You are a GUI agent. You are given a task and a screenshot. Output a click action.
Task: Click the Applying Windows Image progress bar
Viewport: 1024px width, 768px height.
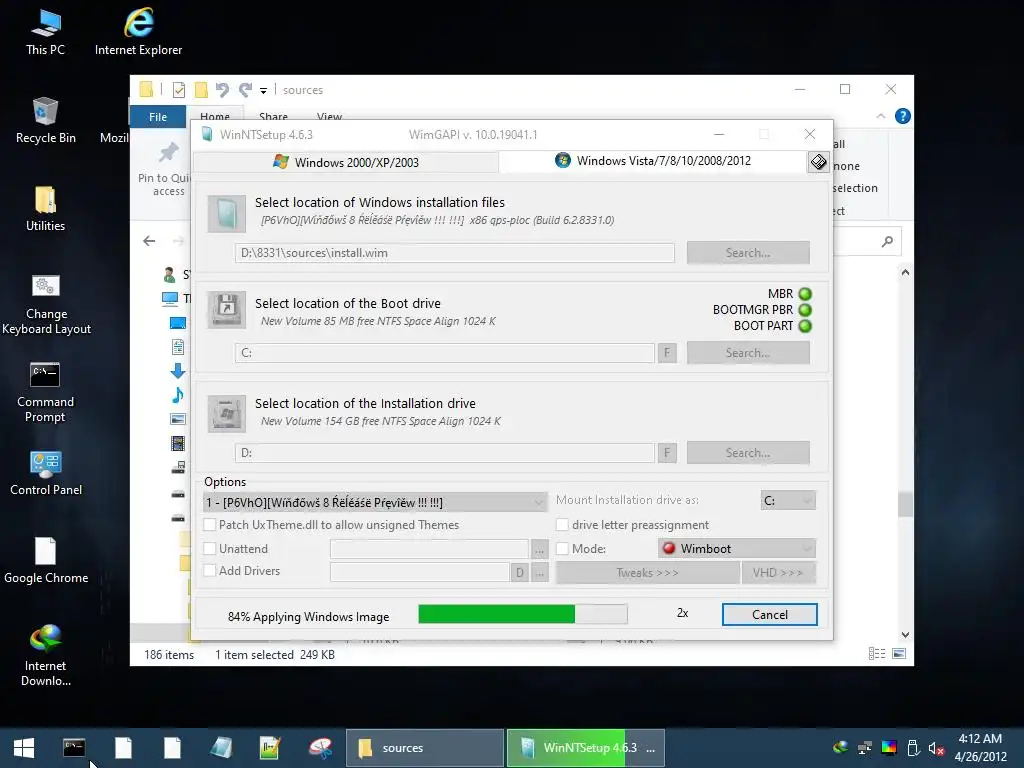click(x=523, y=614)
